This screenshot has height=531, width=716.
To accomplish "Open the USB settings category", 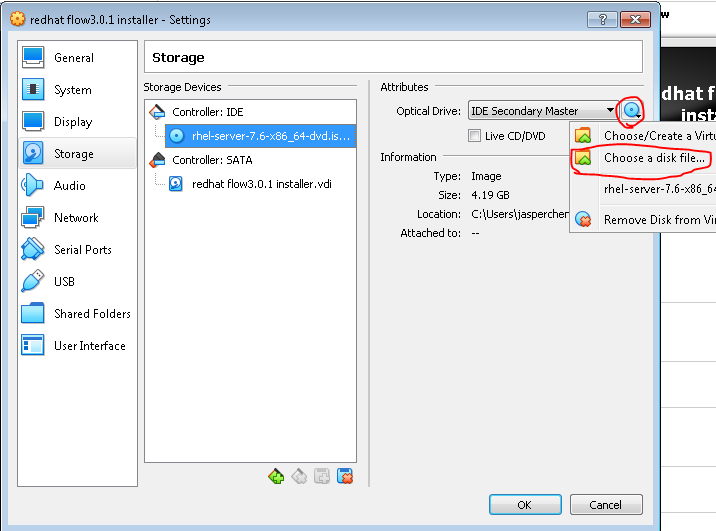I will click(77, 281).
